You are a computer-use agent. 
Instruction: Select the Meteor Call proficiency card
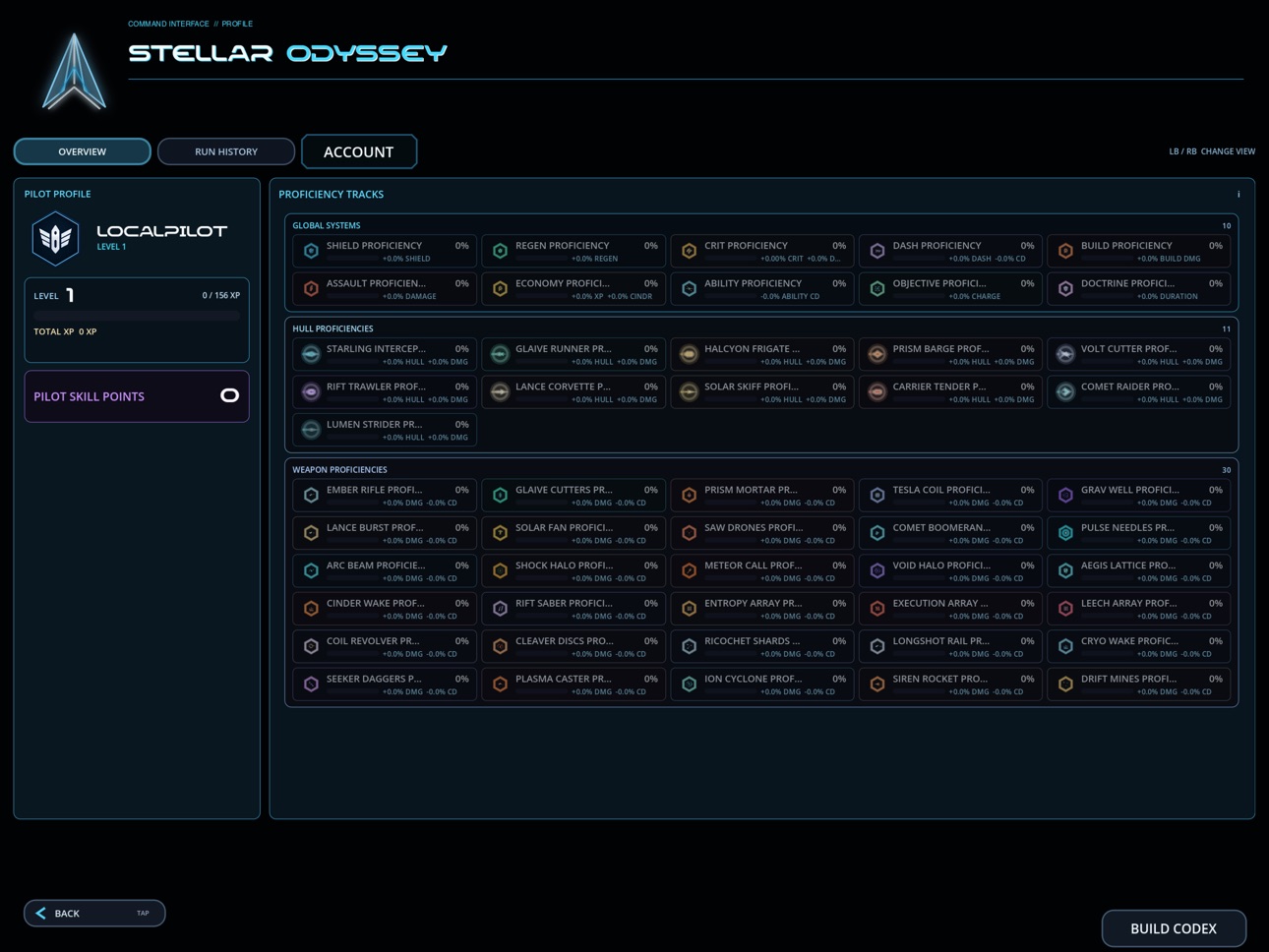(762, 570)
